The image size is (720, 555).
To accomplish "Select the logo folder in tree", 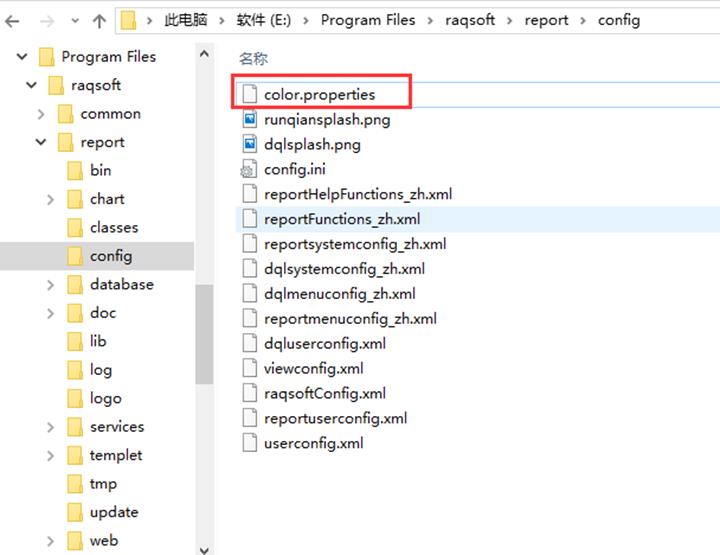I will click(106, 398).
